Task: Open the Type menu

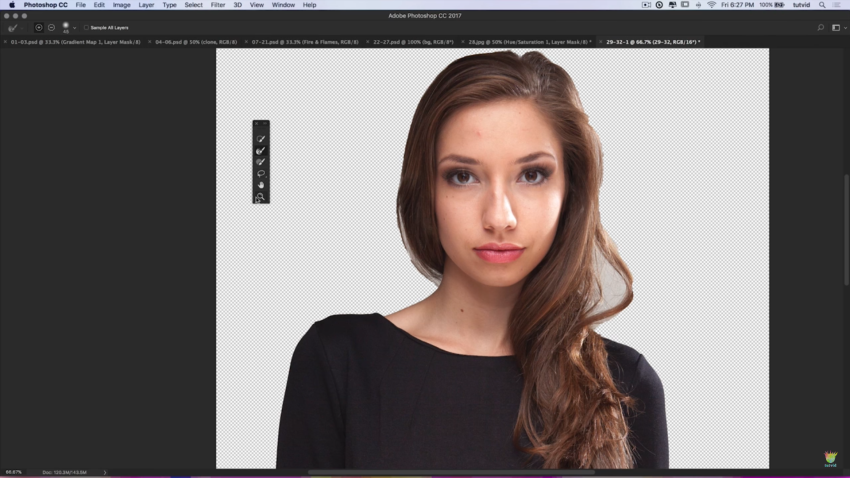Action: [x=170, y=5]
